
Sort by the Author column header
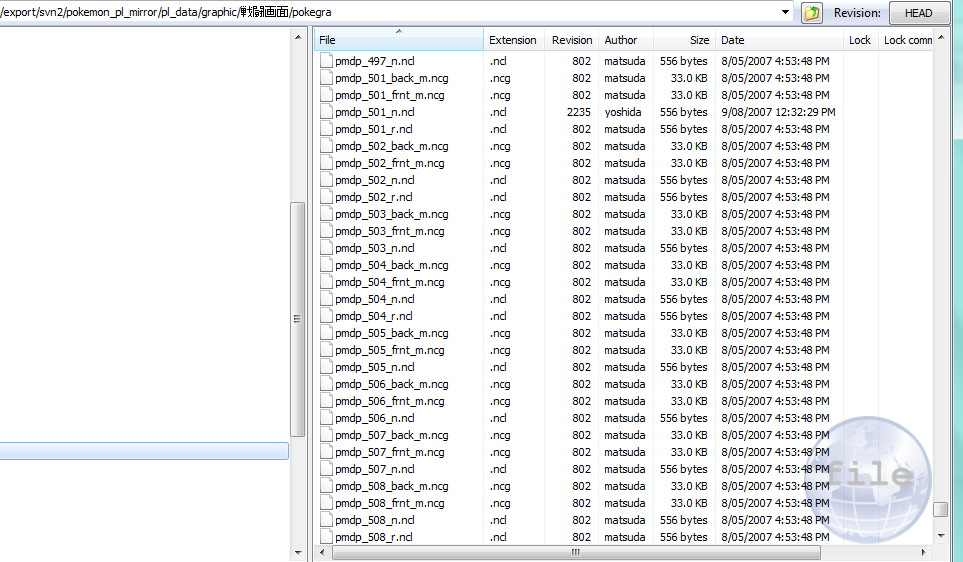(625, 40)
